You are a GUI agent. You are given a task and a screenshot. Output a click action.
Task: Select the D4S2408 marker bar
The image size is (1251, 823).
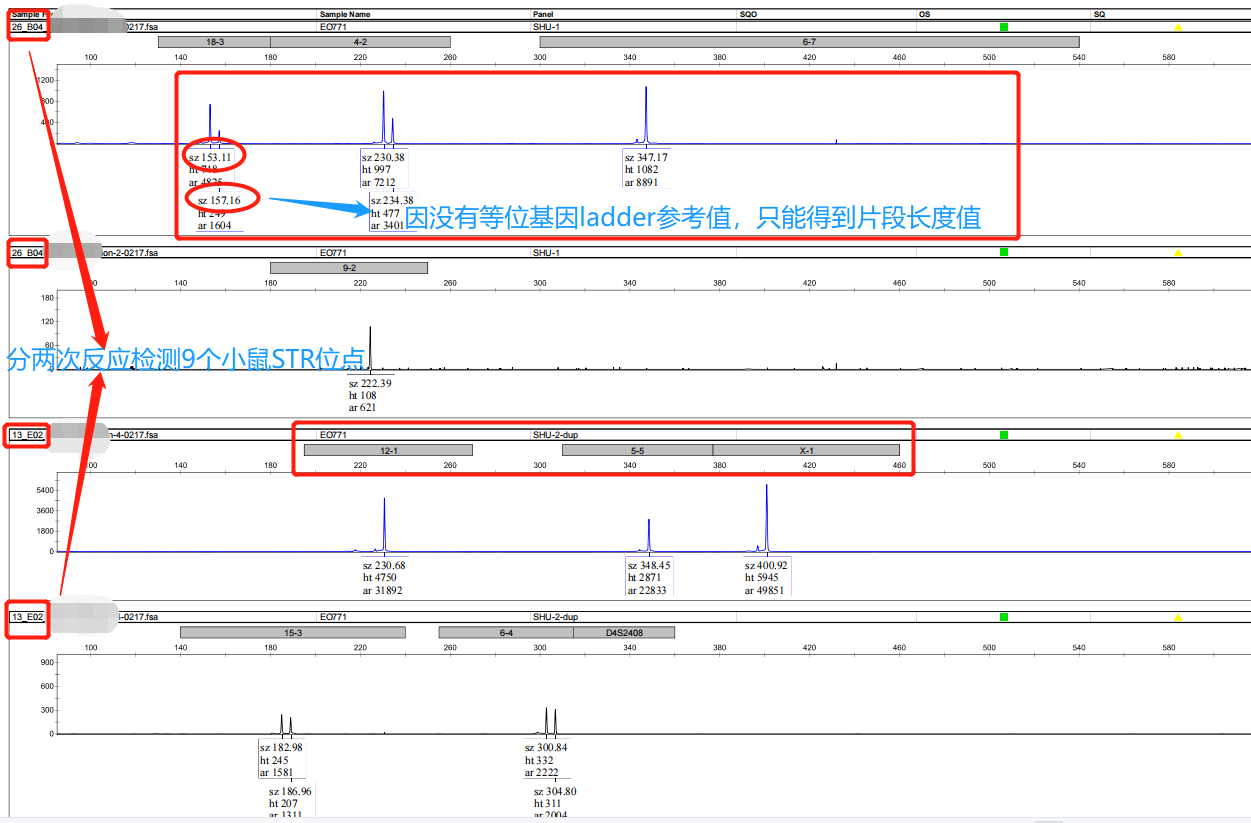pyautogui.click(x=624, y=632)
